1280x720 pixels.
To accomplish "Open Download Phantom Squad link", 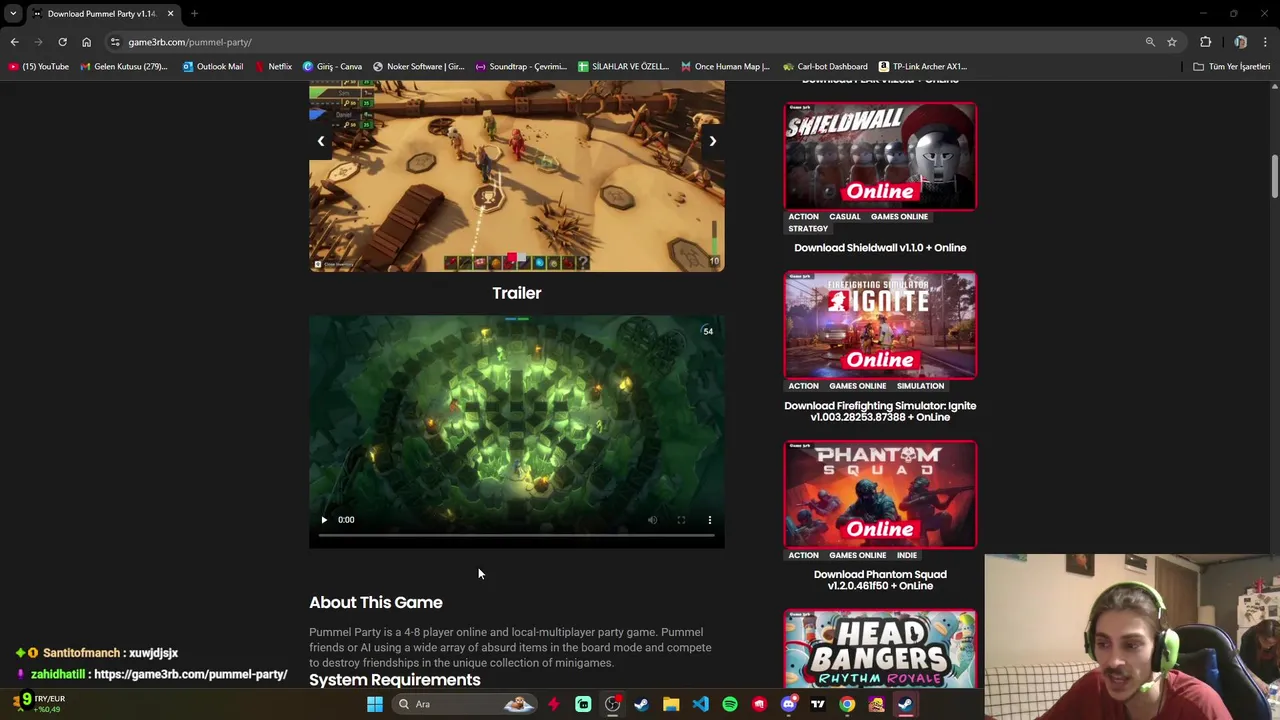I will click(880, 580).
